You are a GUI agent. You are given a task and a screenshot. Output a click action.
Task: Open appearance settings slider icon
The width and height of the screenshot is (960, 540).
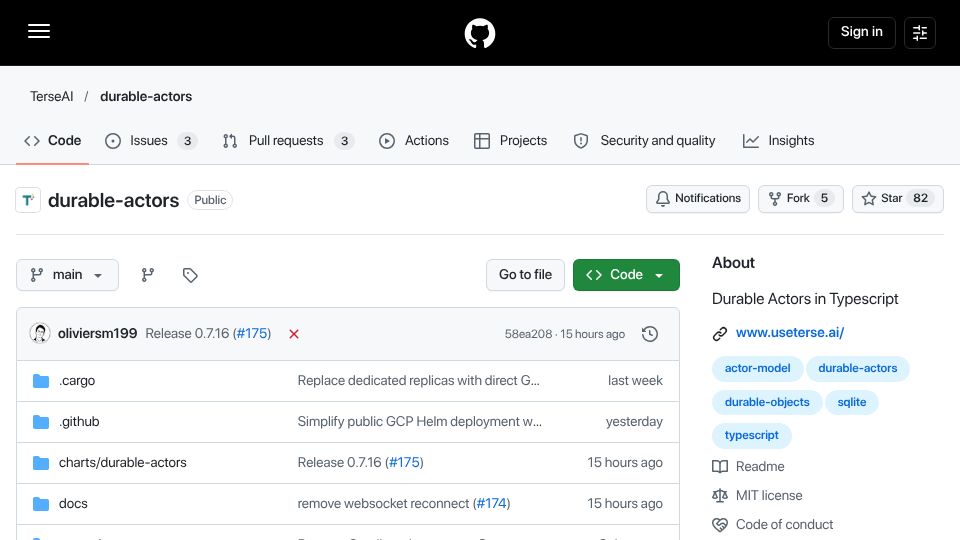click(920, 32)
